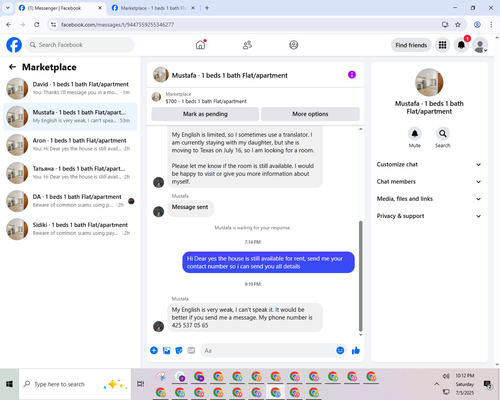Click the chat scrollbar thumb
Screen dimensions: 500x400
pos(360,276)
